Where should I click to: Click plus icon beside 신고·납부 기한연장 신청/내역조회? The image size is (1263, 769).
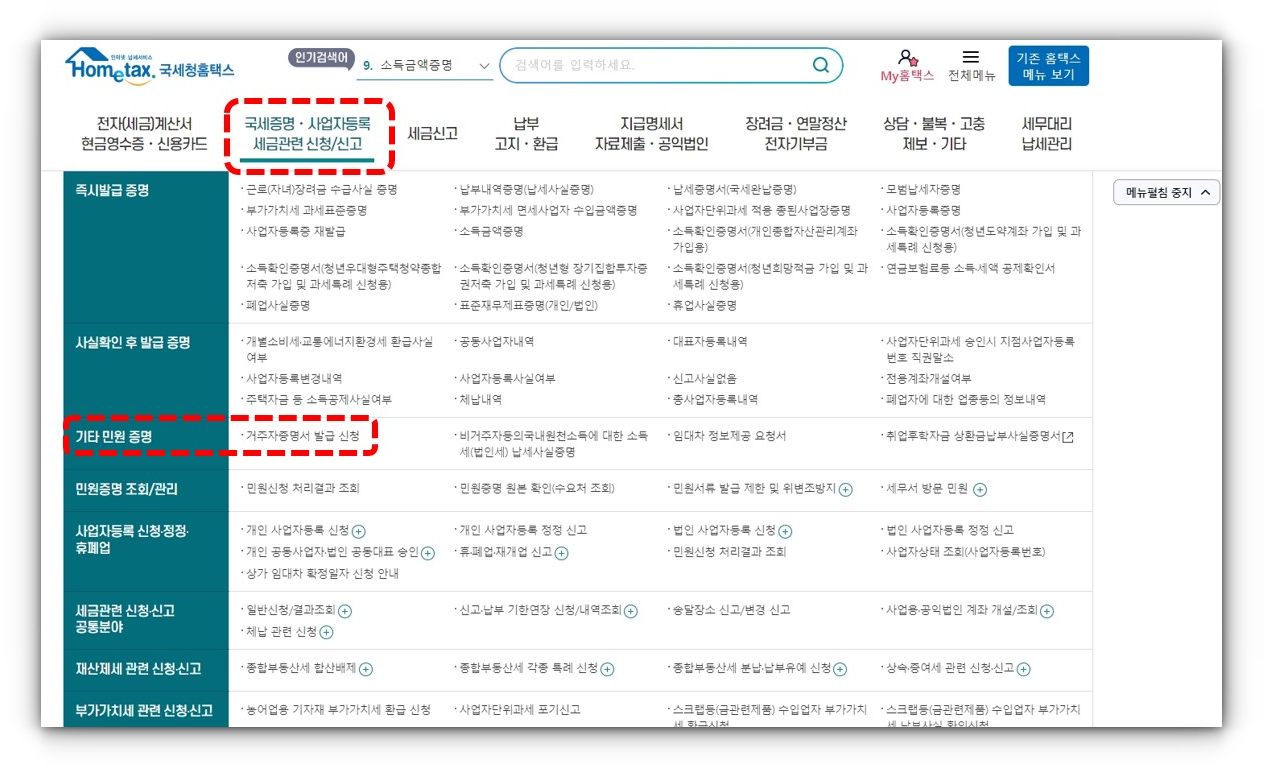(631, 611)
